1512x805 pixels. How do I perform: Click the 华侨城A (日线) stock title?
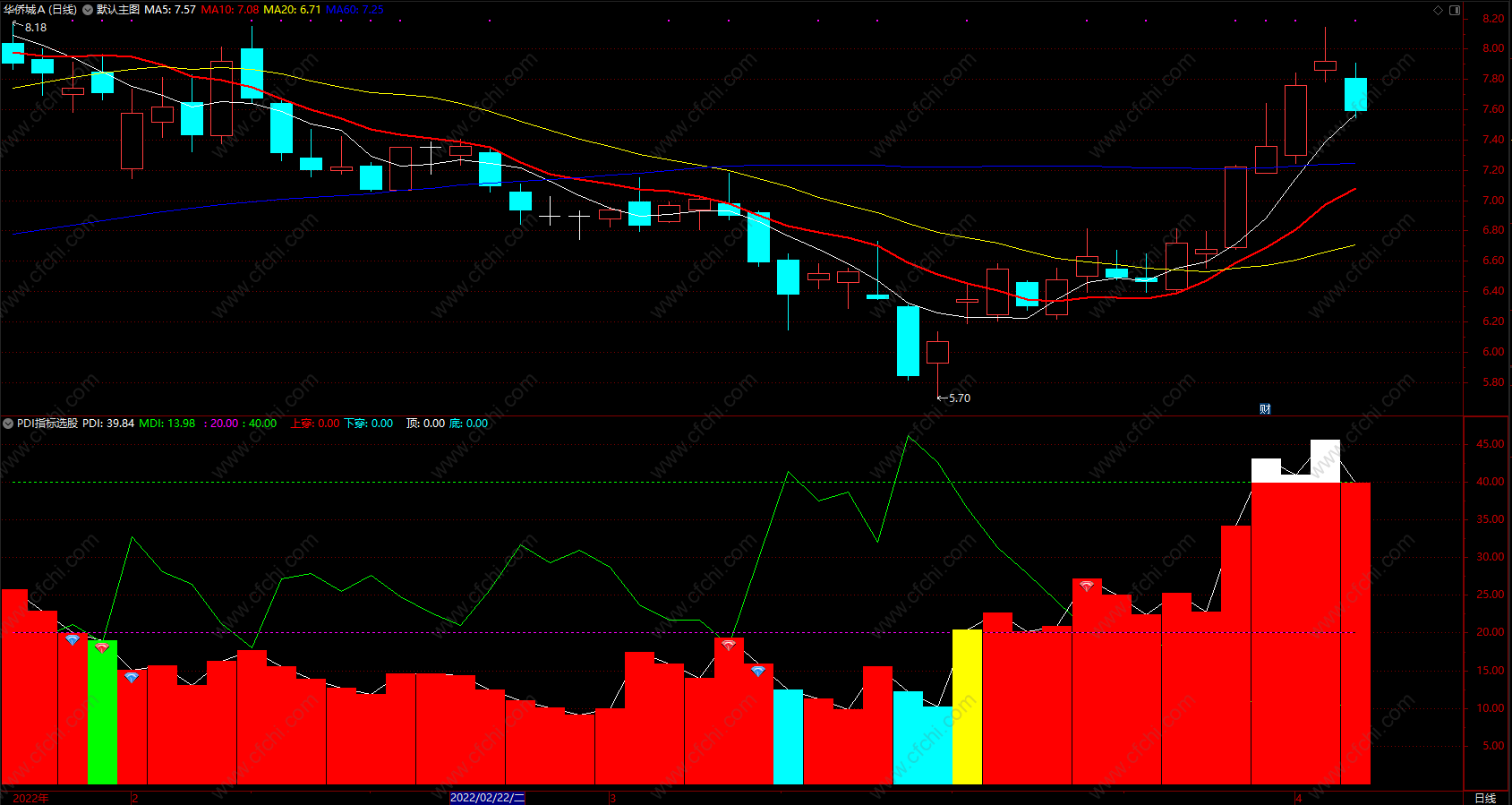pos(39,10)
